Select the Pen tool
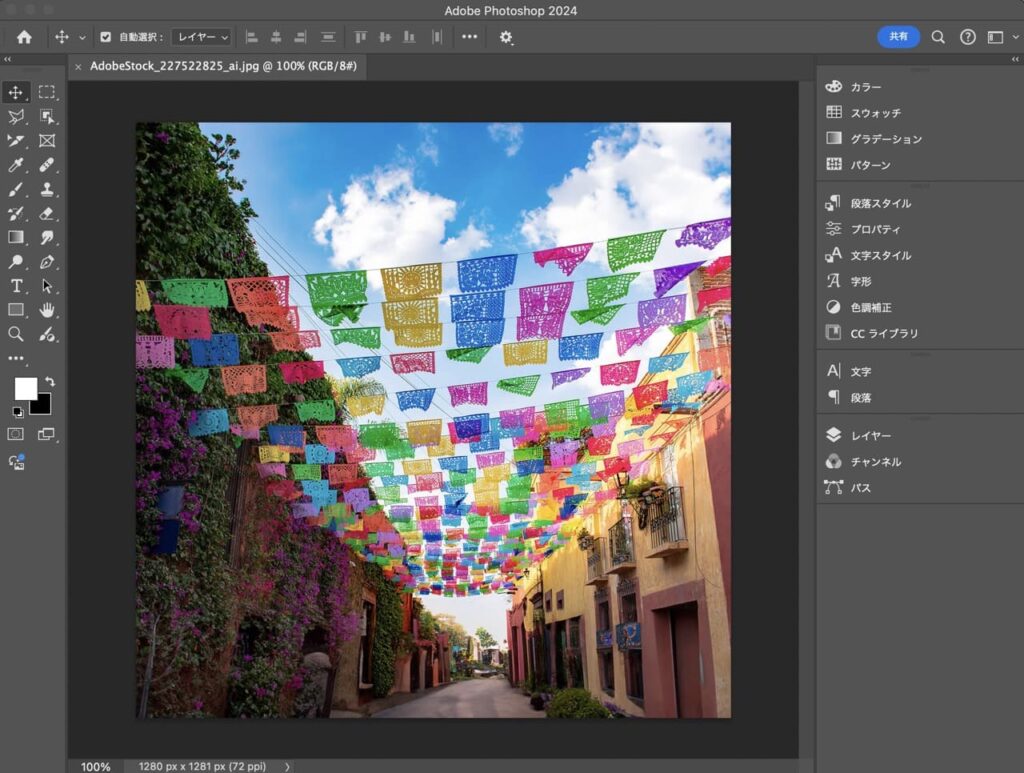 click(47, 262)
